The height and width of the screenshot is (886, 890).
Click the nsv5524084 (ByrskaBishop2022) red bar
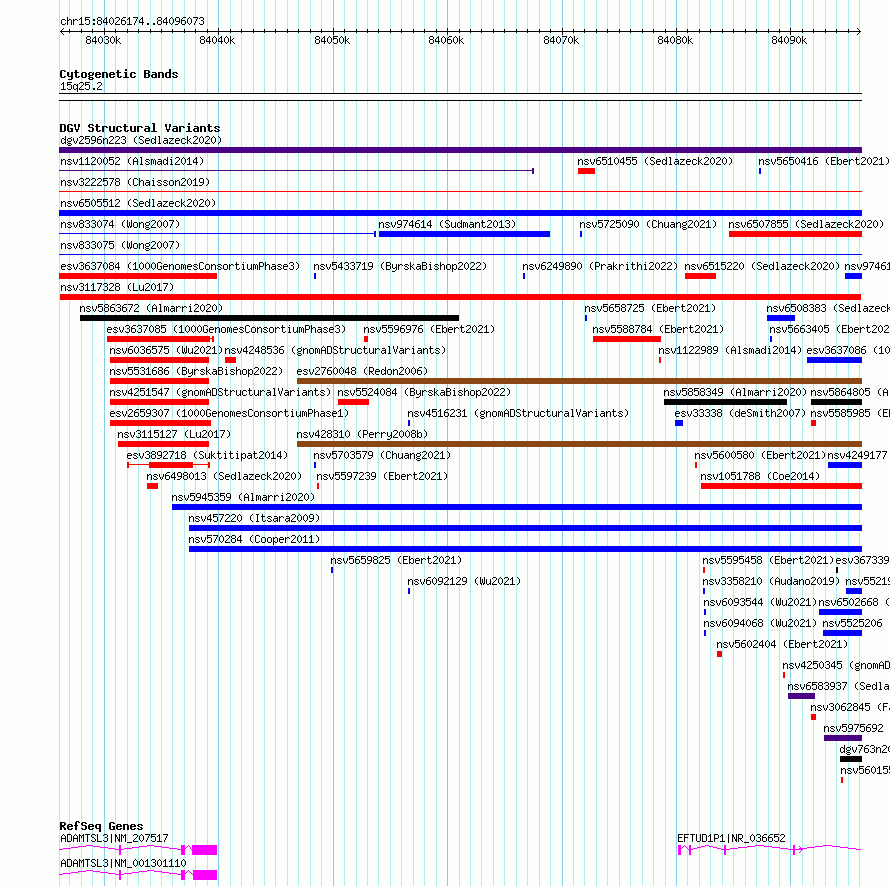(353, 402)
